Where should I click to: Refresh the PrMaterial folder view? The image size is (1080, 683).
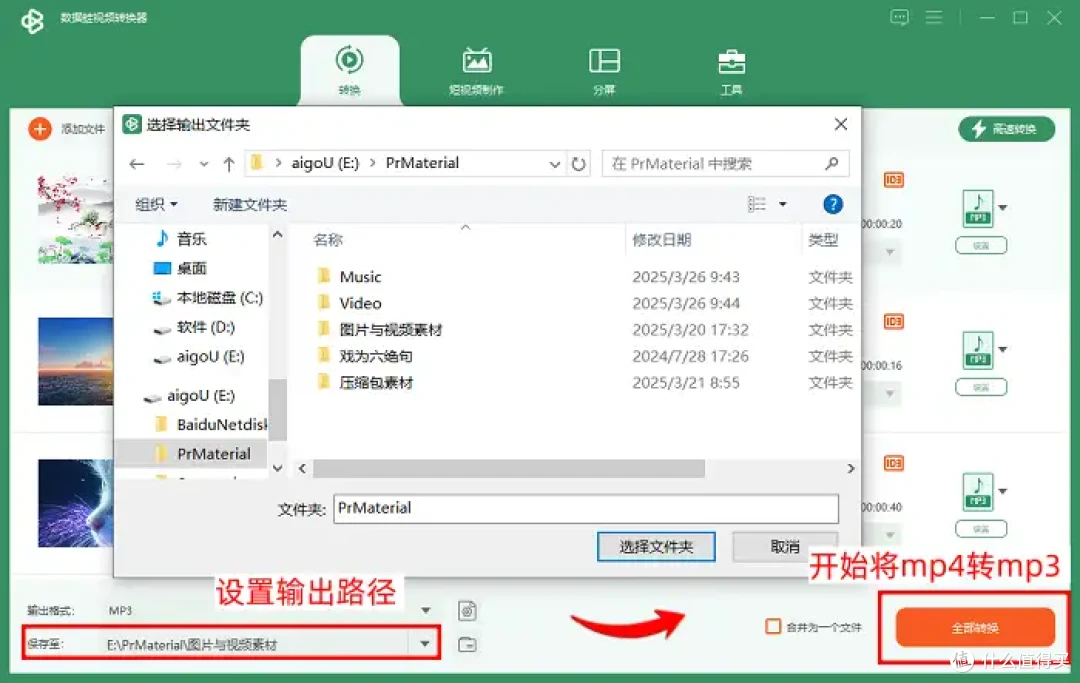click(579, 165)
